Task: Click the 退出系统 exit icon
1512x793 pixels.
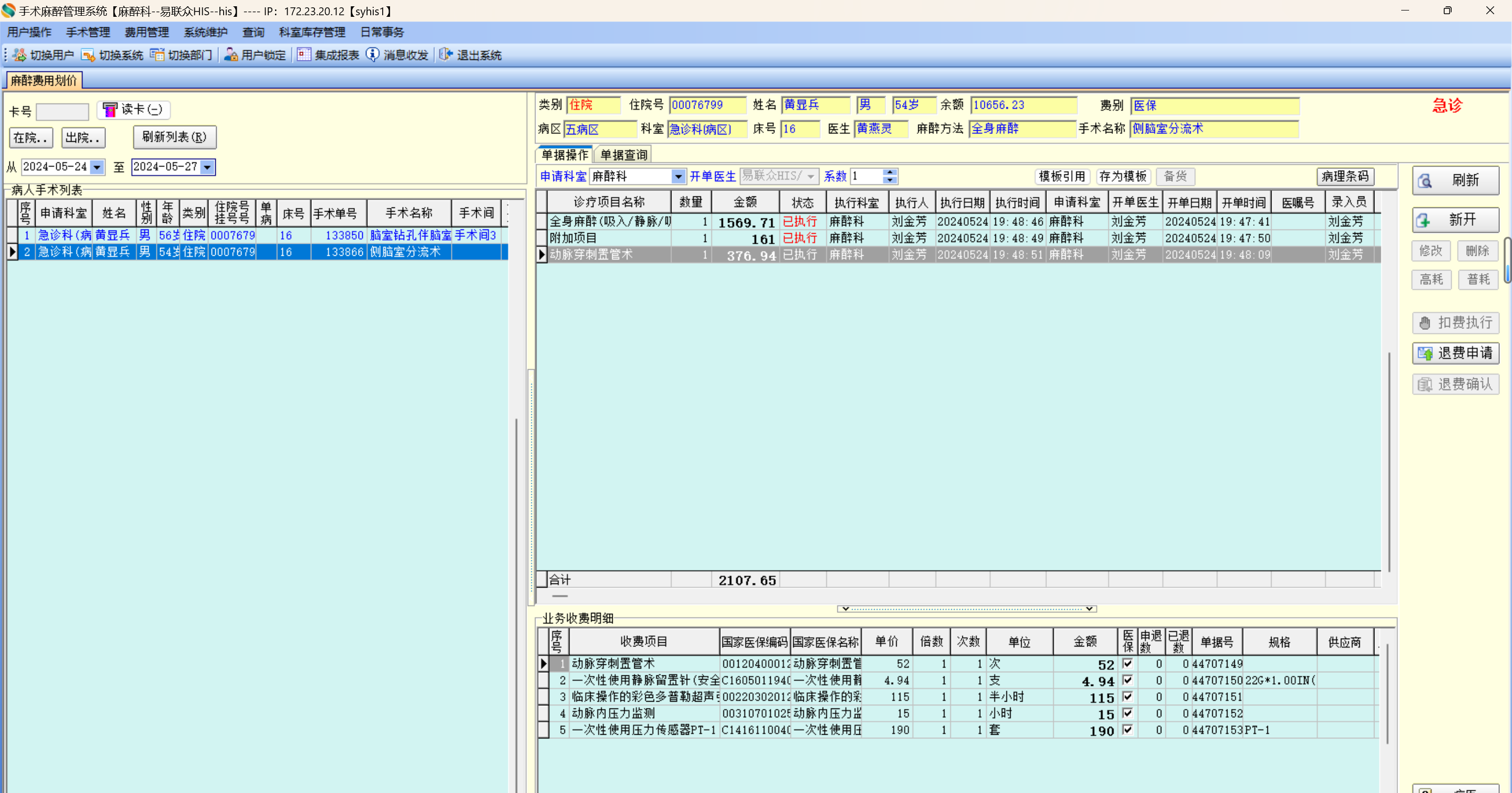Action: pos(446,55)
